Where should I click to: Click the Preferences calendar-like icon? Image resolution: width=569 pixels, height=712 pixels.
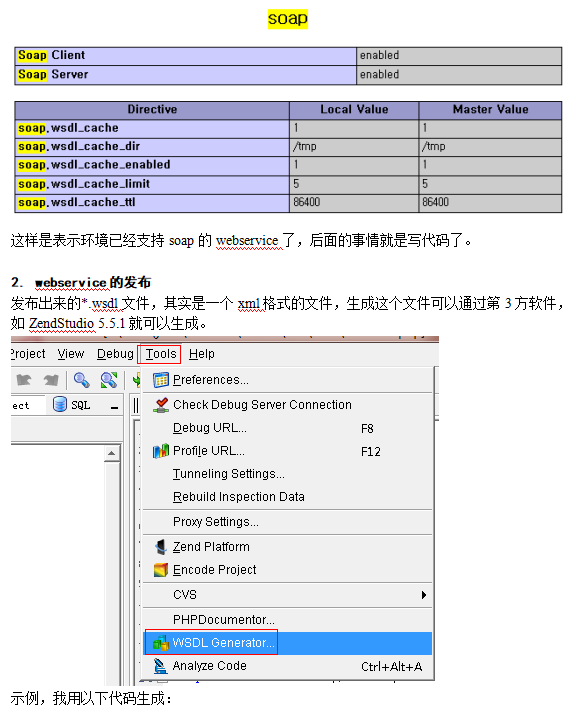click(161, 380)
